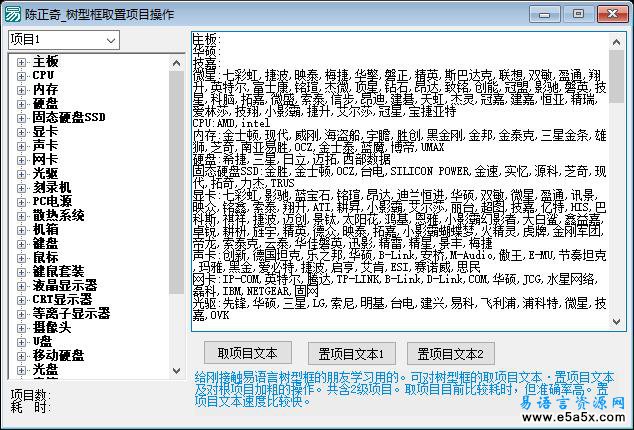Expand the 声卡 tree node
Viewport: 634px width, 430px height.
(x=21, y=146)
